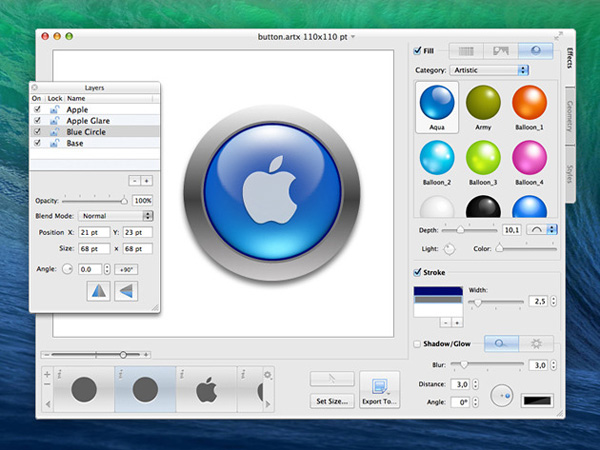
Task: Select the Aqua fill style
Action: pos(437,107)
